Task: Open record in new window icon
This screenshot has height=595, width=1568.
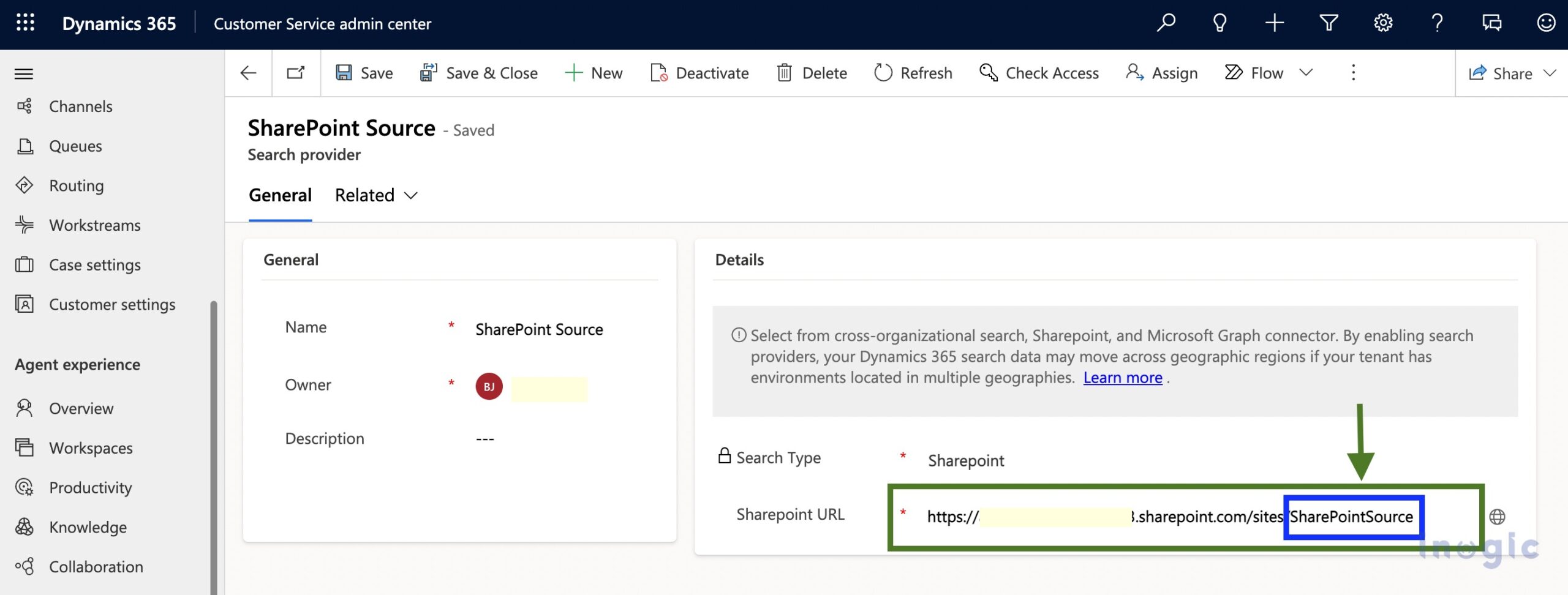Action: [296, 73]
